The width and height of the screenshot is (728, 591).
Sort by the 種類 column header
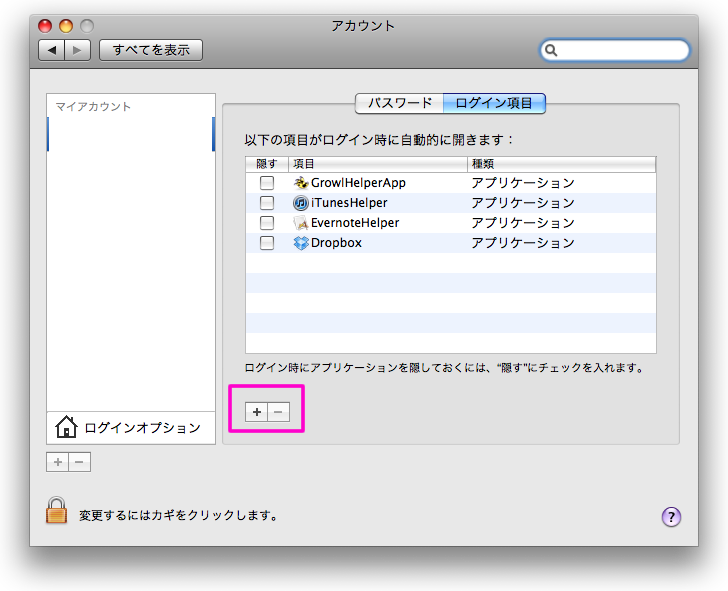point(561,164)
